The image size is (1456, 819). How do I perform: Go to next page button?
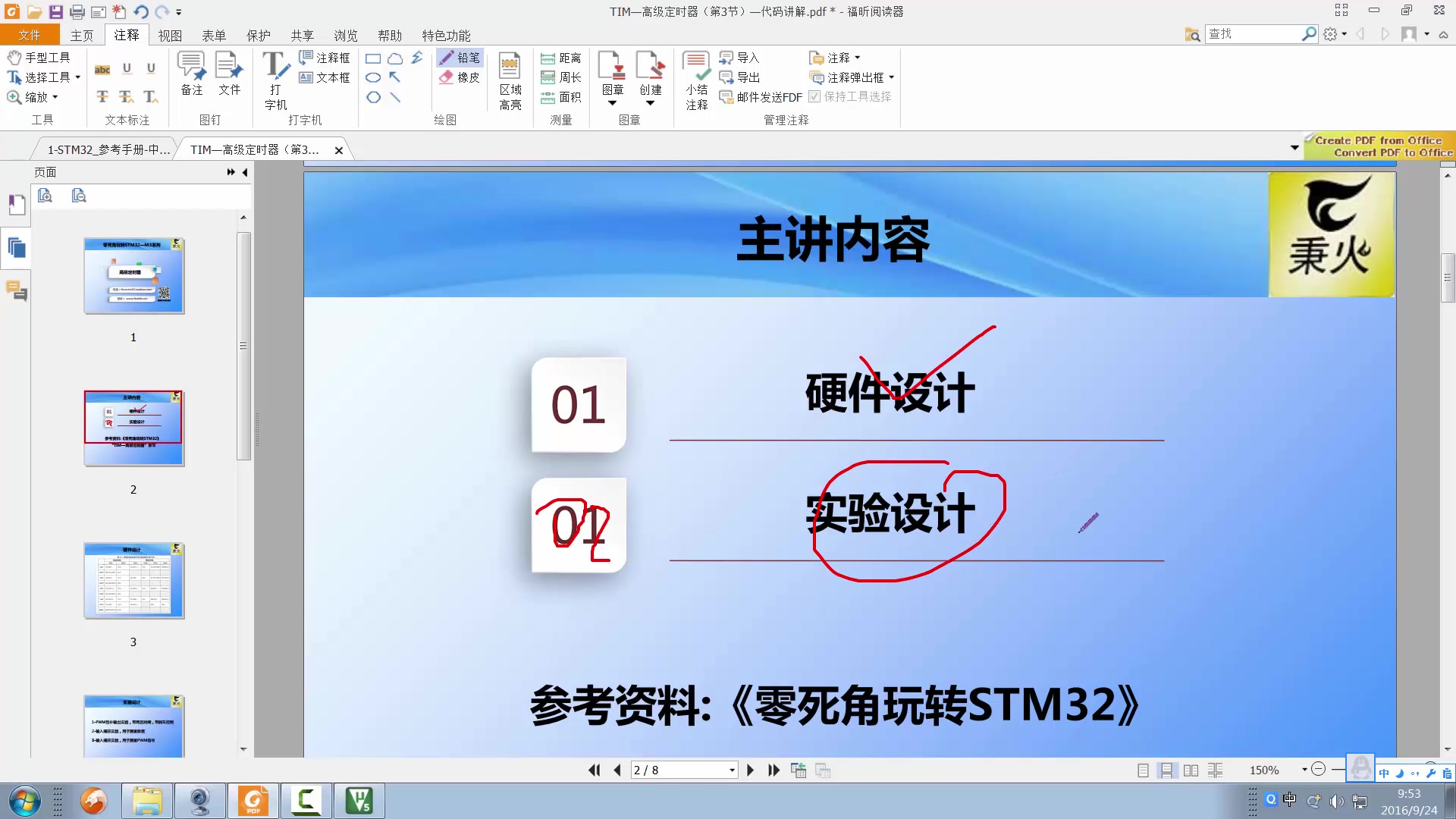pyautogui.click(x=750, y=770)
